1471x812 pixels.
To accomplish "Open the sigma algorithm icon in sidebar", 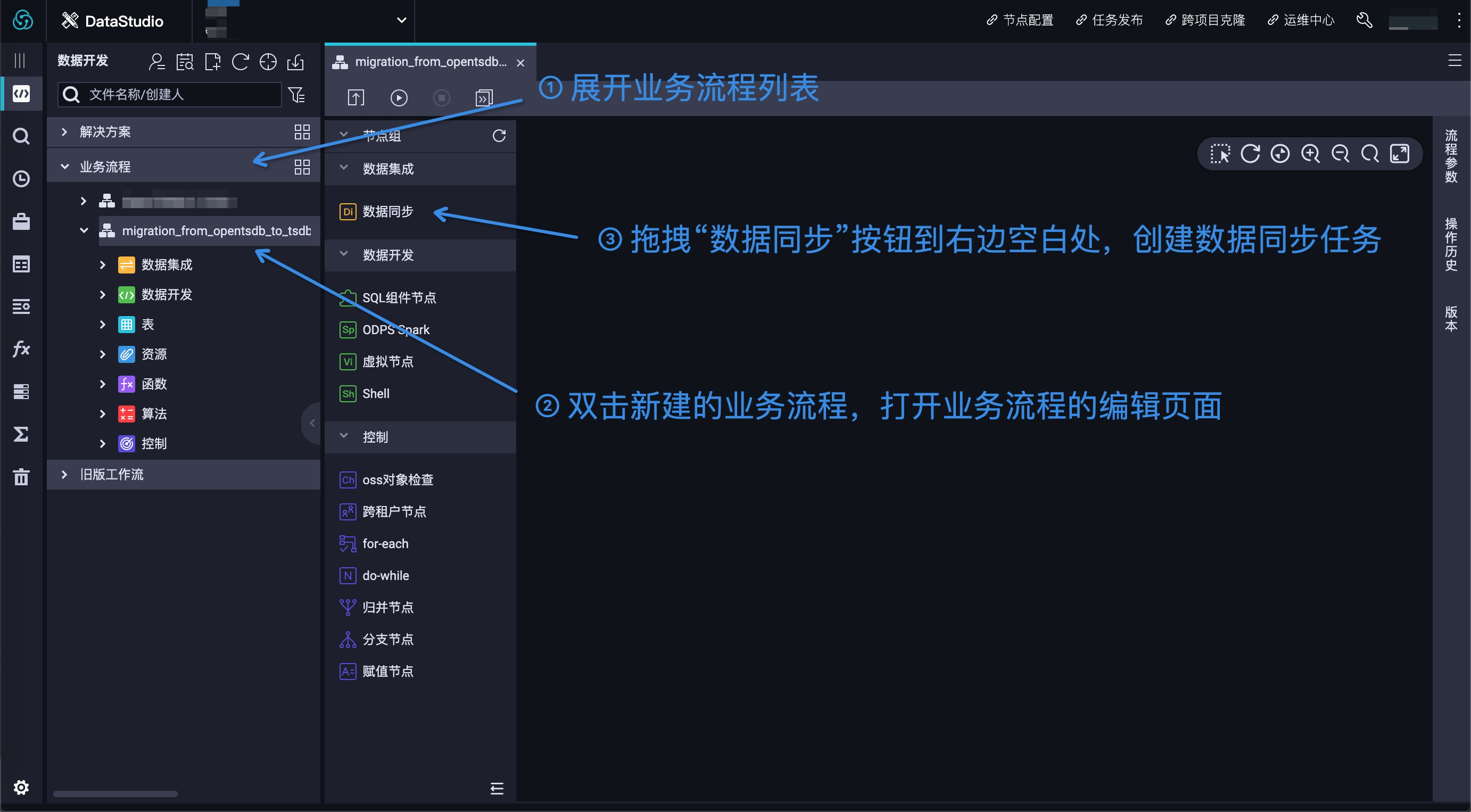I will 21,434.
